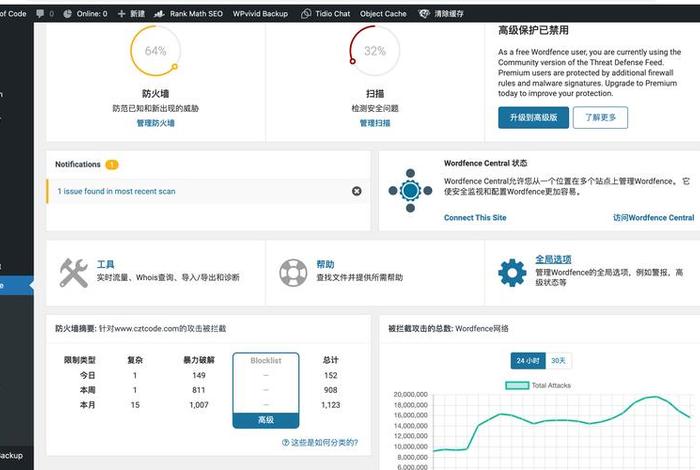Click the 访问Wordfence Central link
This screenshot has width=700, height=470.
pos(654,218)
